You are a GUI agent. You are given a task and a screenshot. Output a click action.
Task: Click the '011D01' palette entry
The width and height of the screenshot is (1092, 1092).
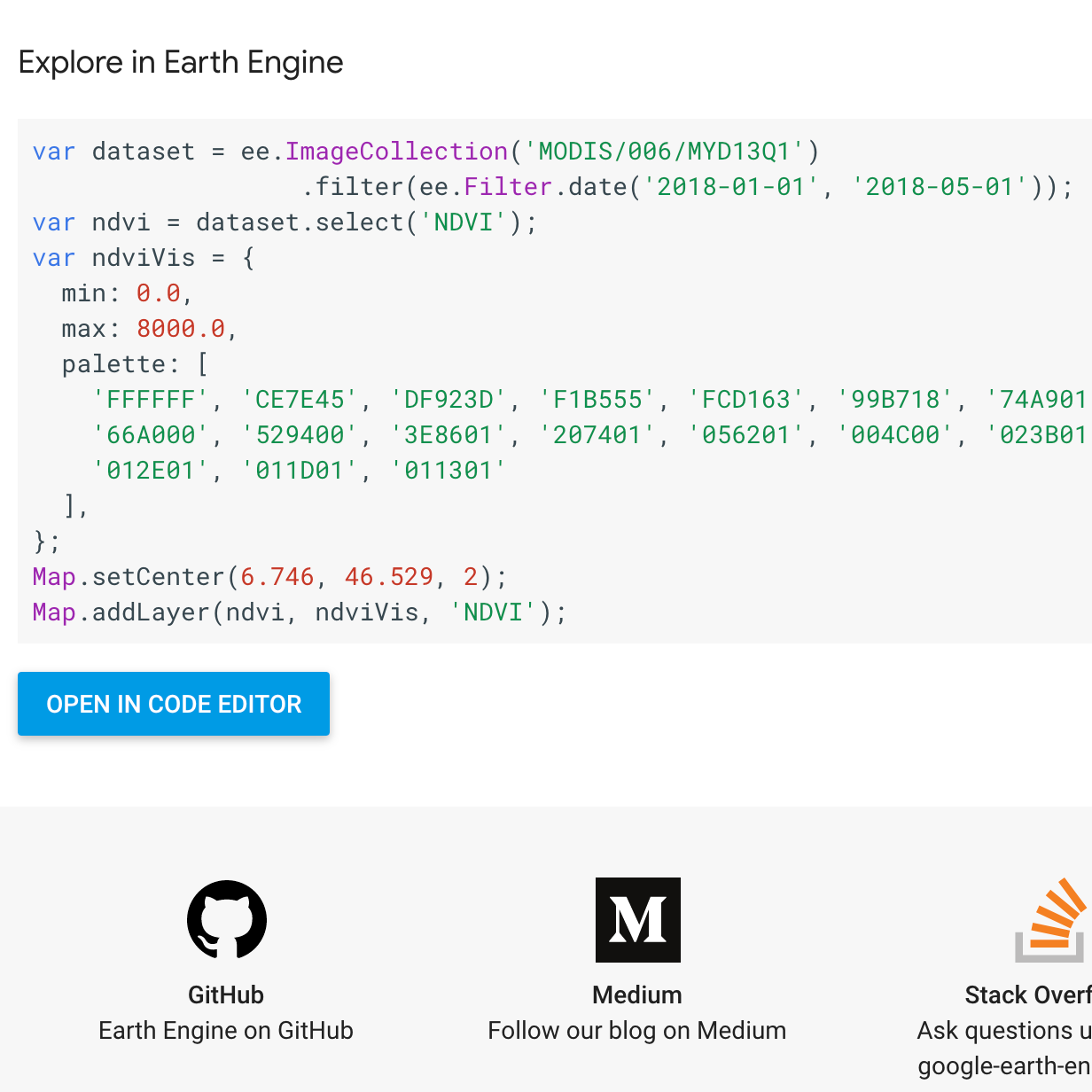pyautogui.click(x=300, y=471)
